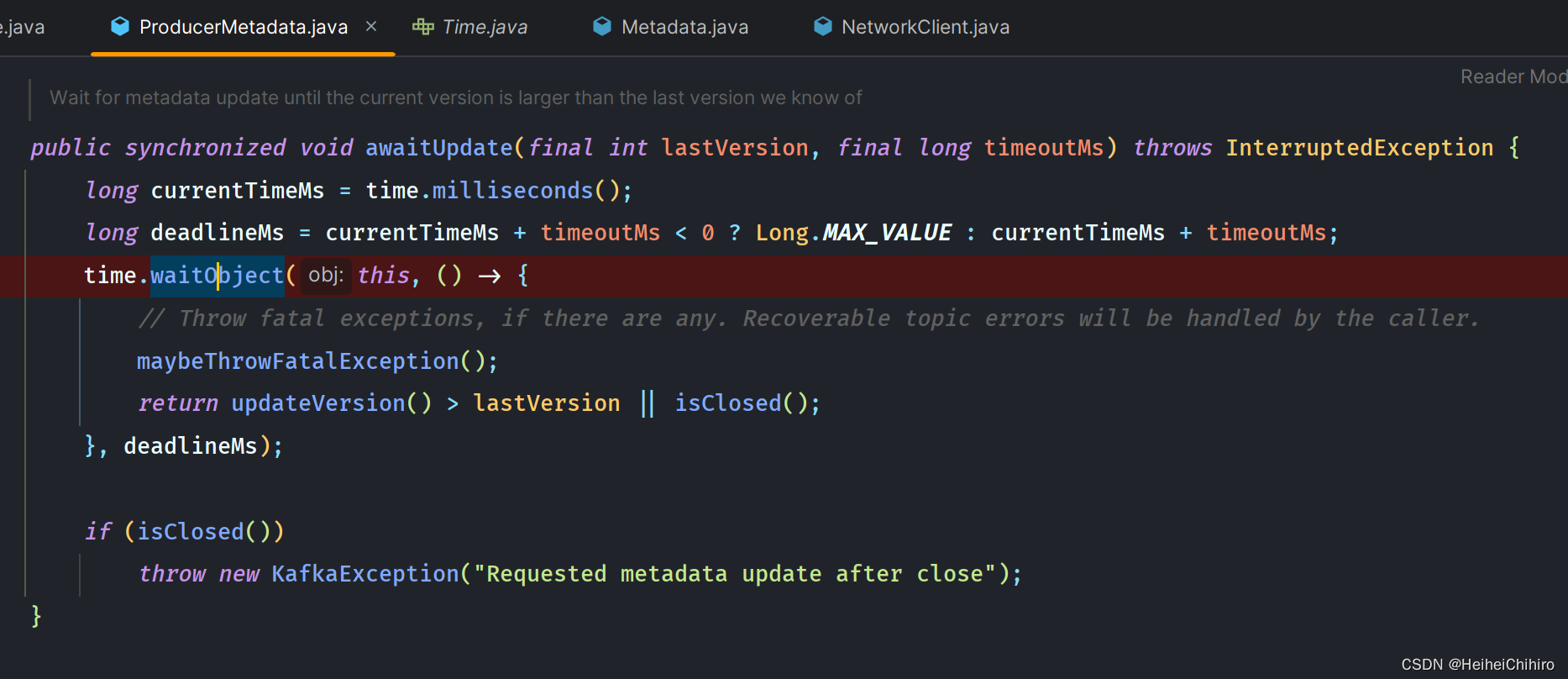Click the NetworkClient.java class file icon
The height and width of the screenshot is (679, 1568).
coord(823,27)
